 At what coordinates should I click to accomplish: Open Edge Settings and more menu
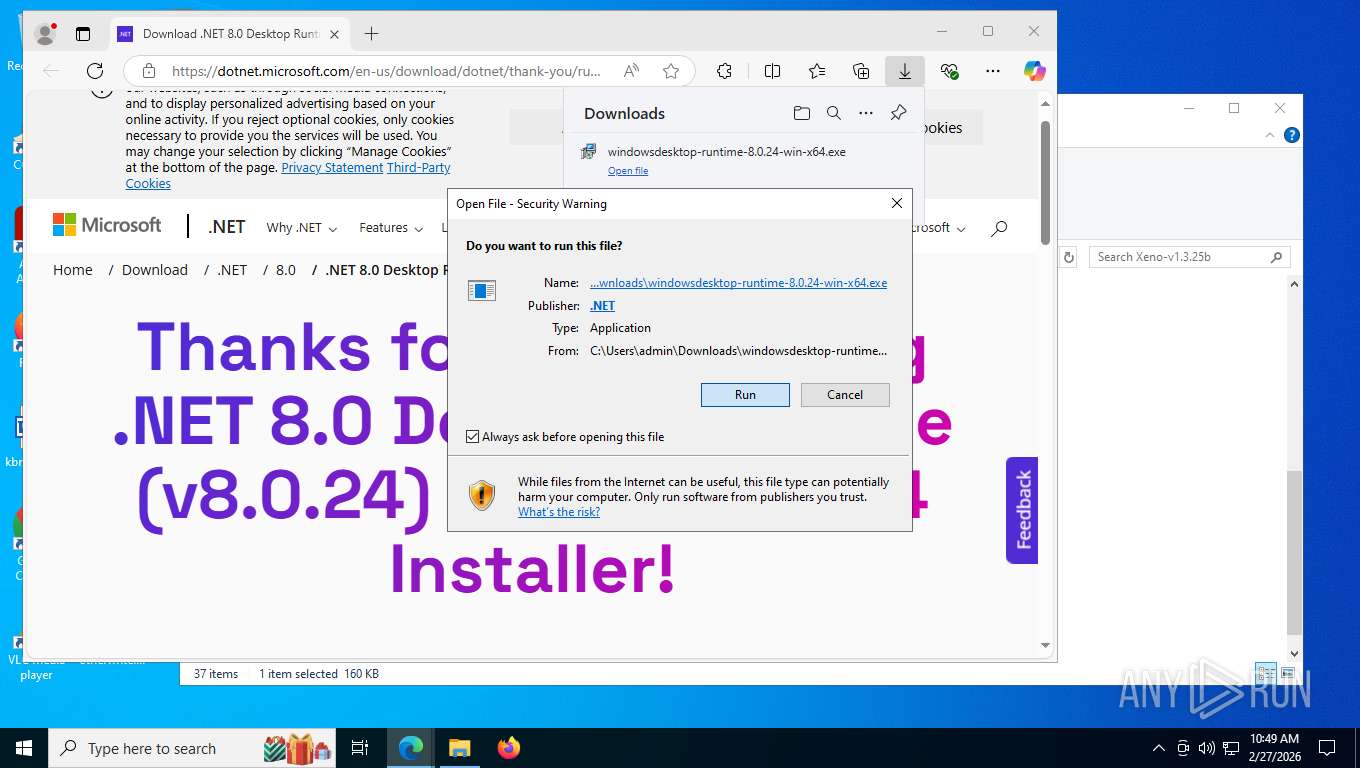coord(993,71)
